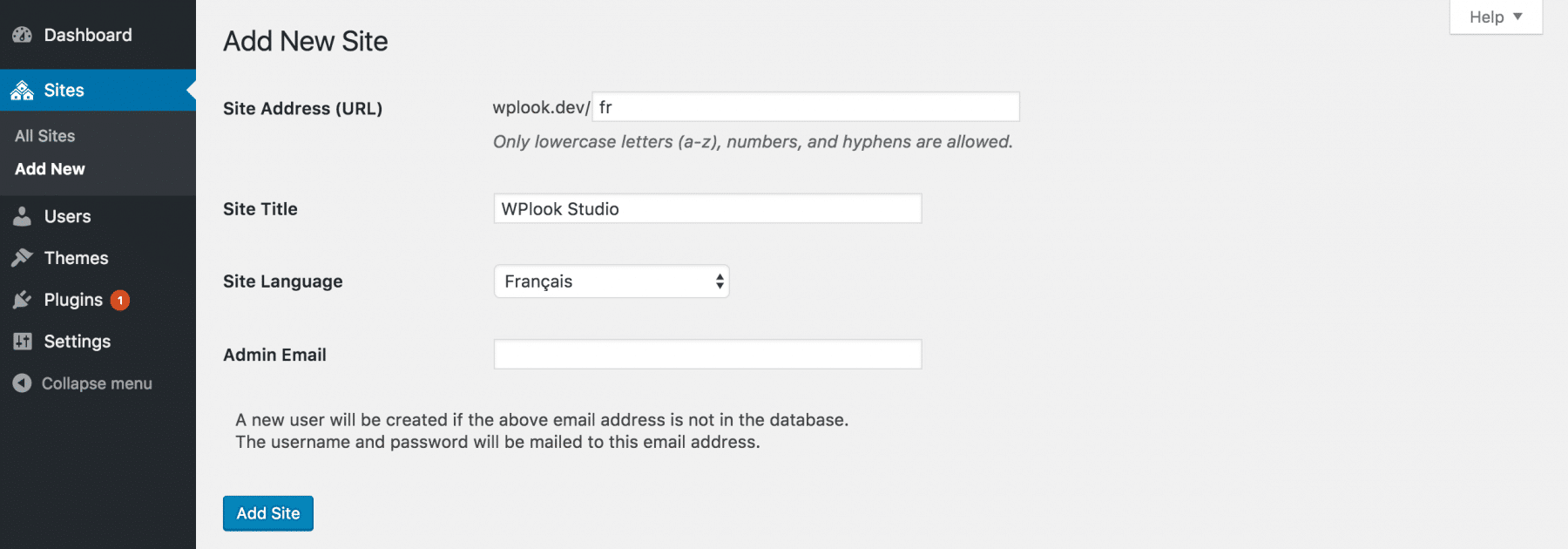Select Add New under Sites
Screen dimensions: 1568x549
(49, 168)
